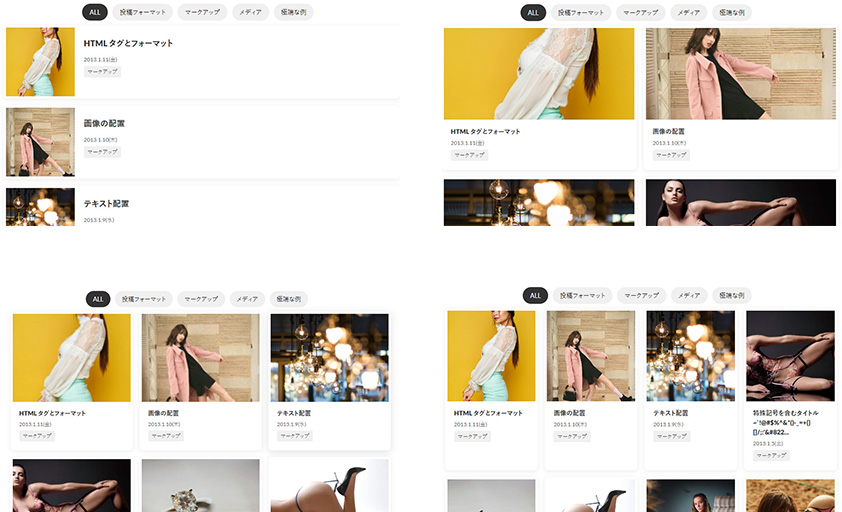This screenshot has height=512, width=842.
Task: Open 画像の配置 post title in list layout
Action: tap(104, 123)
